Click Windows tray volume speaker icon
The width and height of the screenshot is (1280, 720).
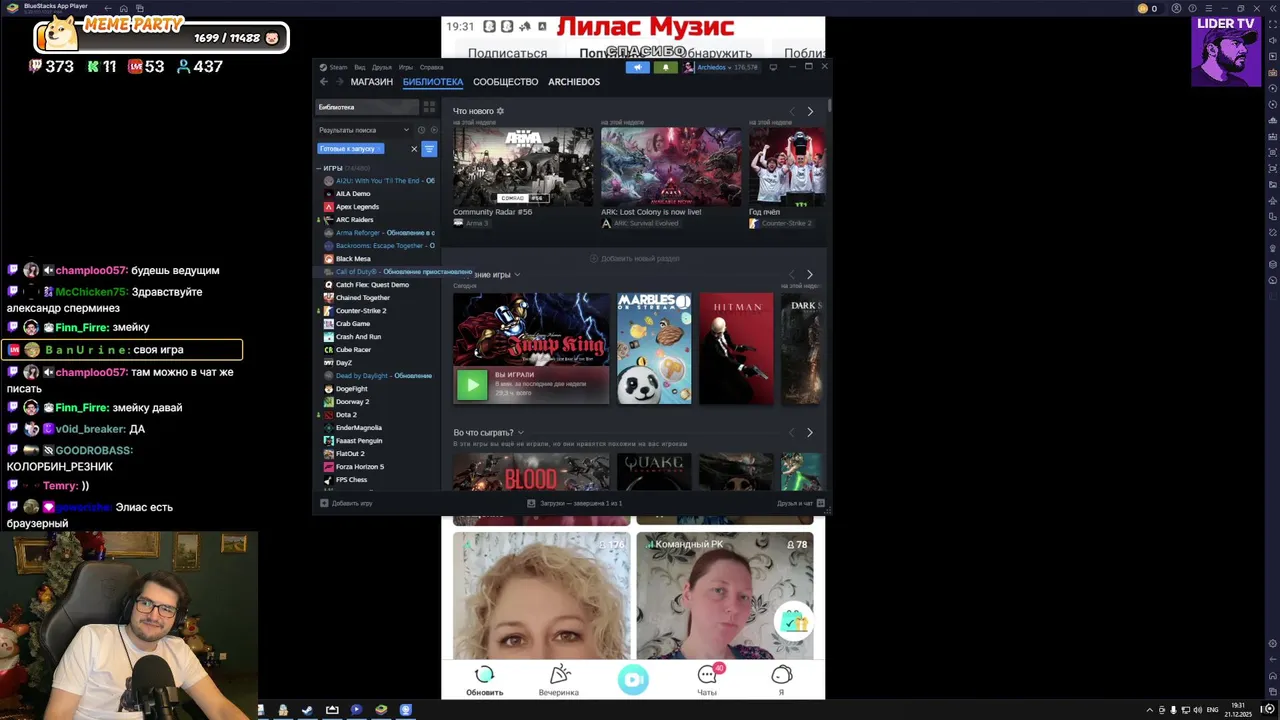click(1196, 710)
